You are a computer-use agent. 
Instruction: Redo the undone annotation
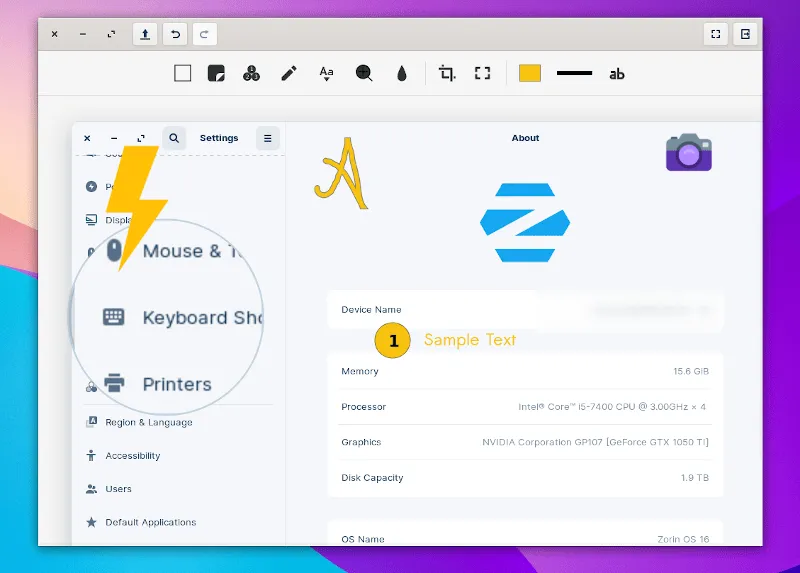point(204,34)
